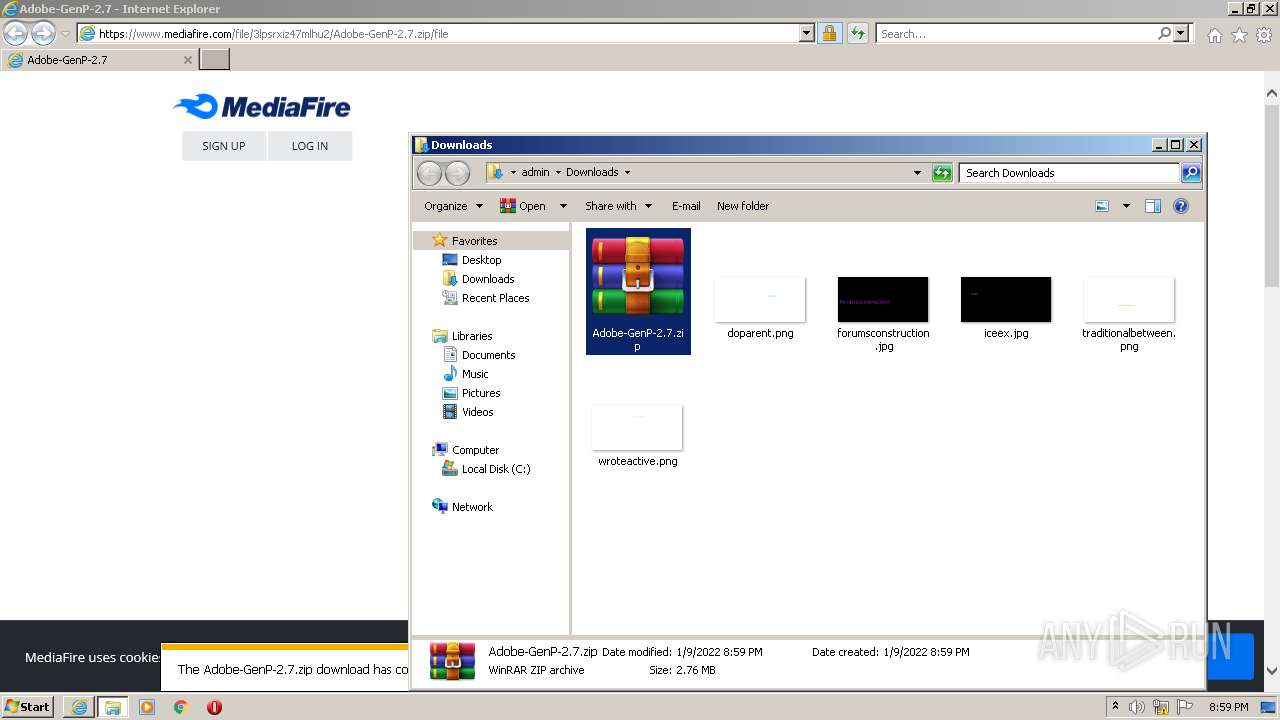Open Music library
This screenshot has height=720, width=1280.
(475, 374)
